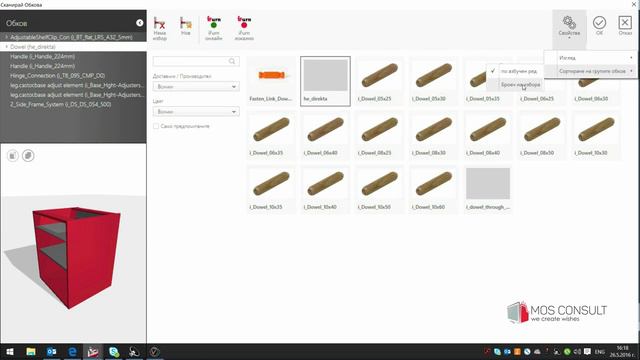Select the i_Dowel_08x50 thumbnail
640x360 pixels.
point(542,136)
